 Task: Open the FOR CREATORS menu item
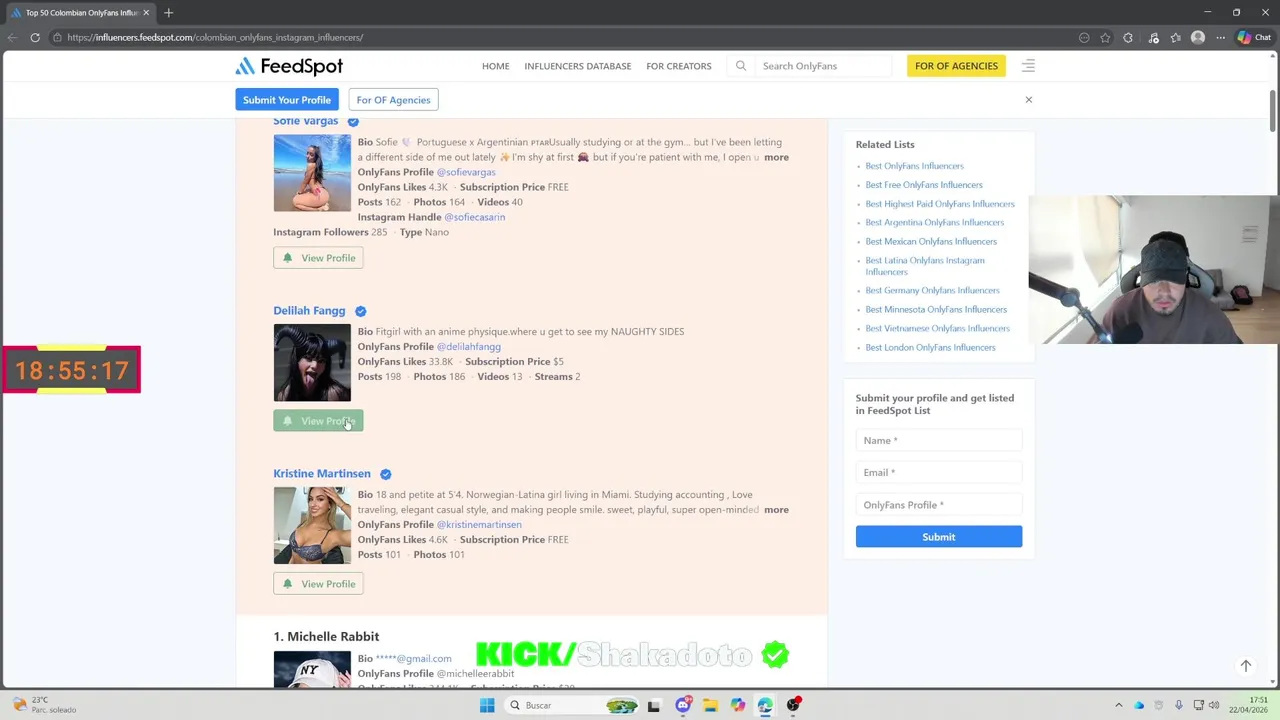[678, 66]
